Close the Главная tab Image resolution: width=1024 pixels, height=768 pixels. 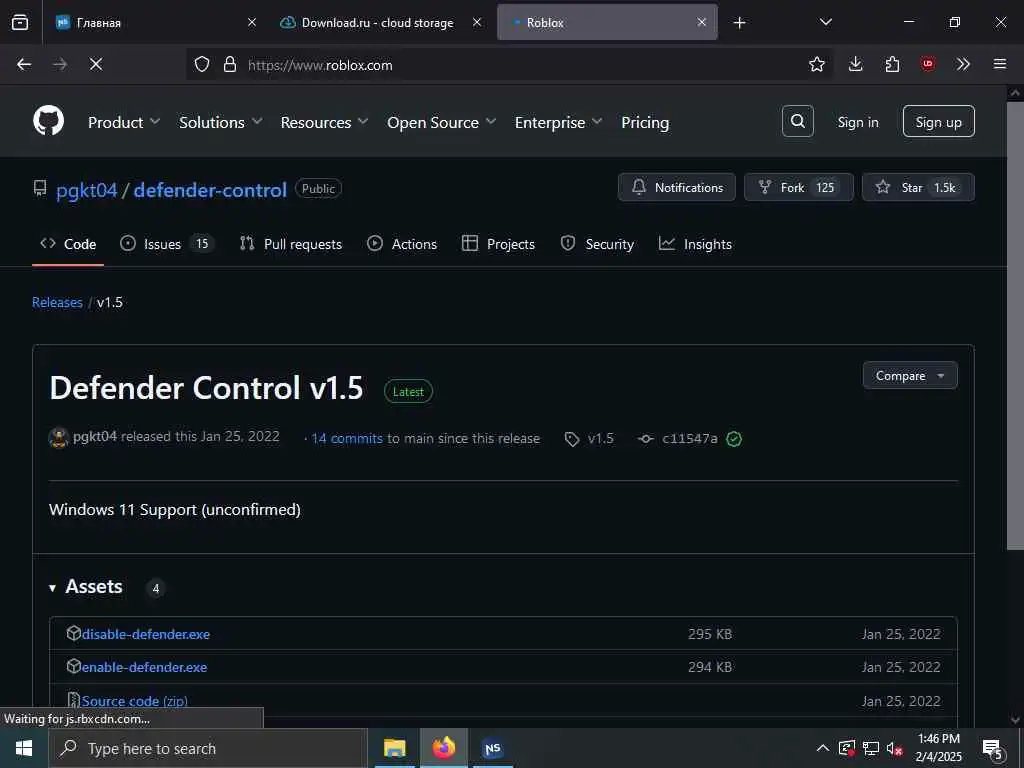252,22
